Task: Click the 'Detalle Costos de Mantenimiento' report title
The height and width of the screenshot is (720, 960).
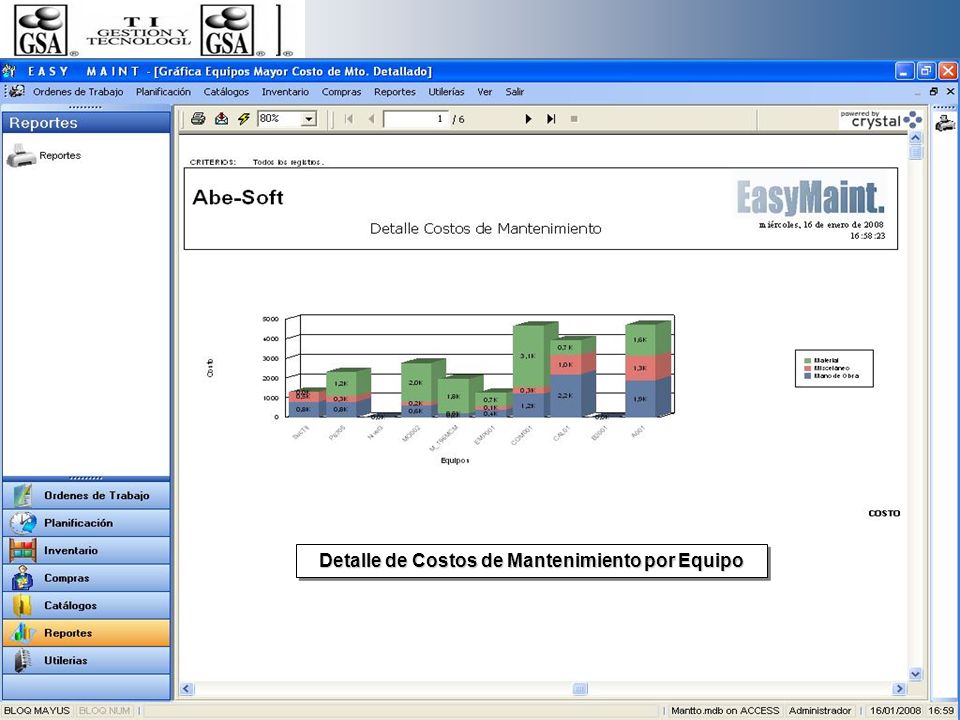Action: (x=486, y=228)
